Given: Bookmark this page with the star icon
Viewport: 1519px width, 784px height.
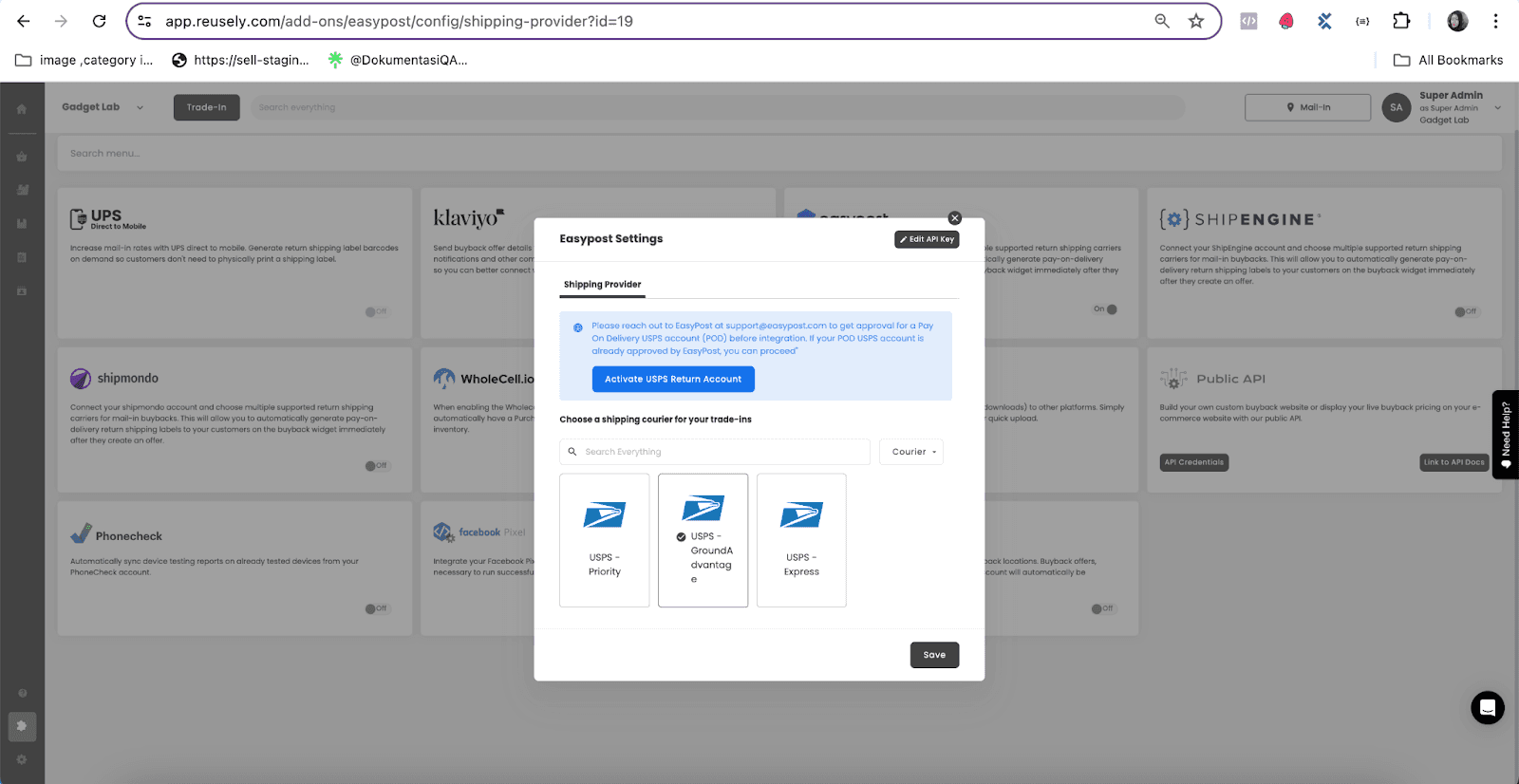Looking at the screenshot, I should [x=1196, y=21].
